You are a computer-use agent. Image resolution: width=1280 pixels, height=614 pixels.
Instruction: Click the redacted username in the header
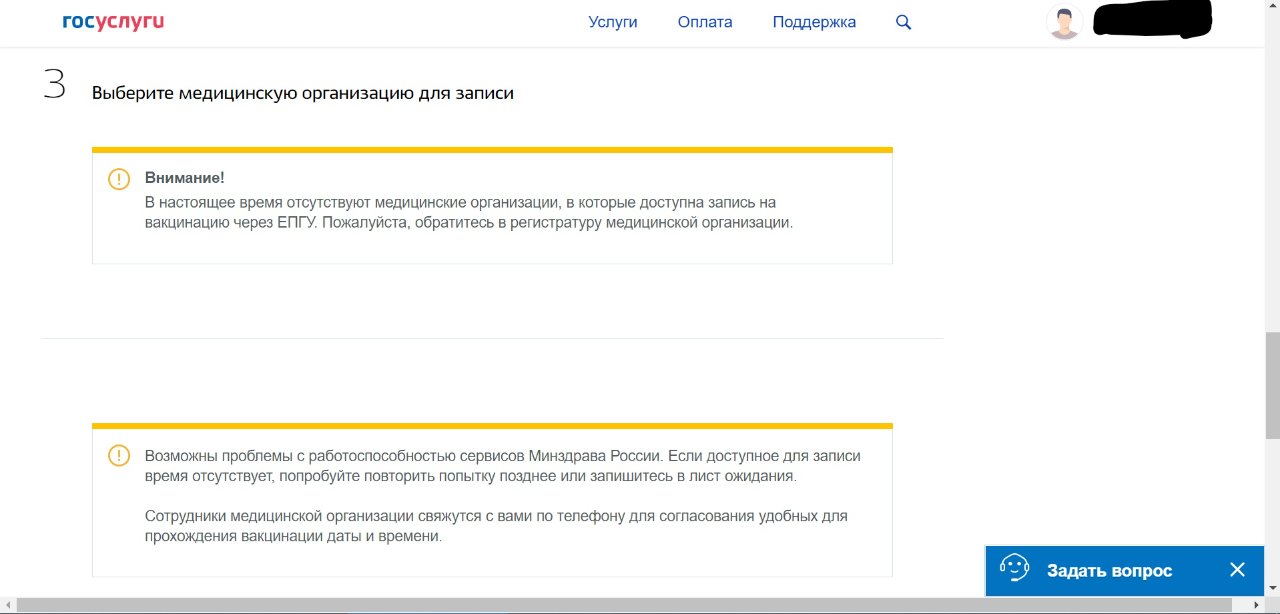1152,21
